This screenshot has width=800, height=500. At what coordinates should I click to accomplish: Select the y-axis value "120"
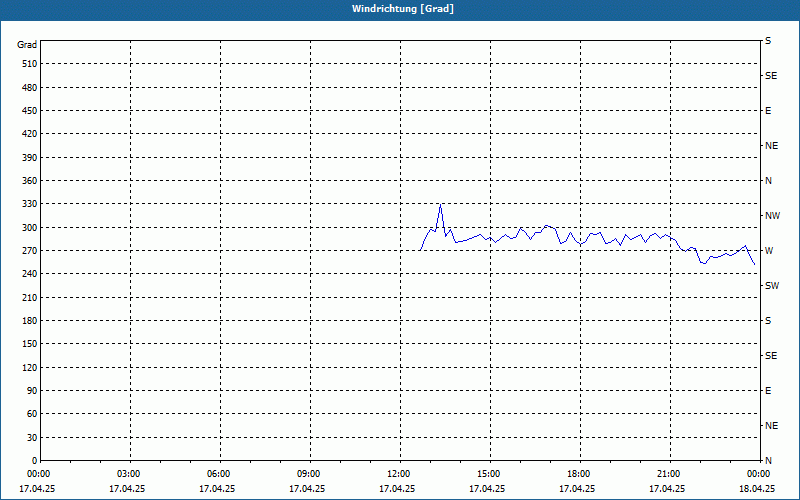(30, 367)
